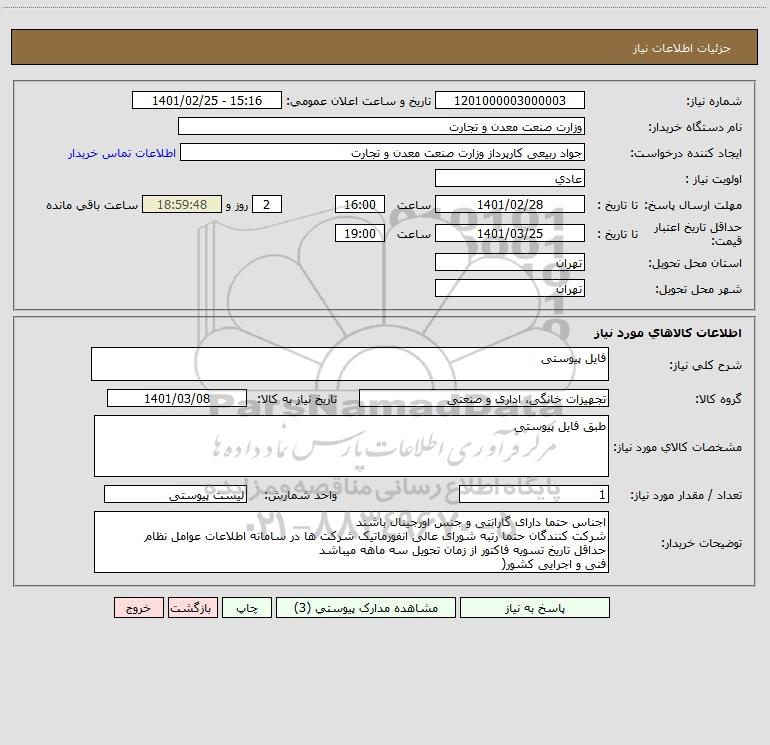Click general description box فایل پیوستی
The width and height of the screenshot is (770, 745).
tap(350, 364)
